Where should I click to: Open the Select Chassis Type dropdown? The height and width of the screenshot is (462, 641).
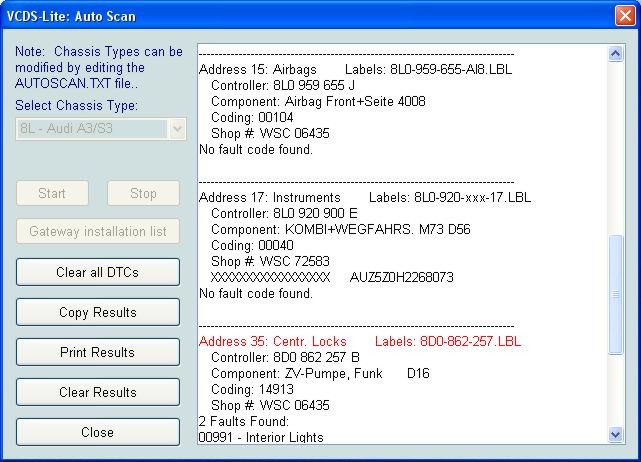tap(101, 129)
